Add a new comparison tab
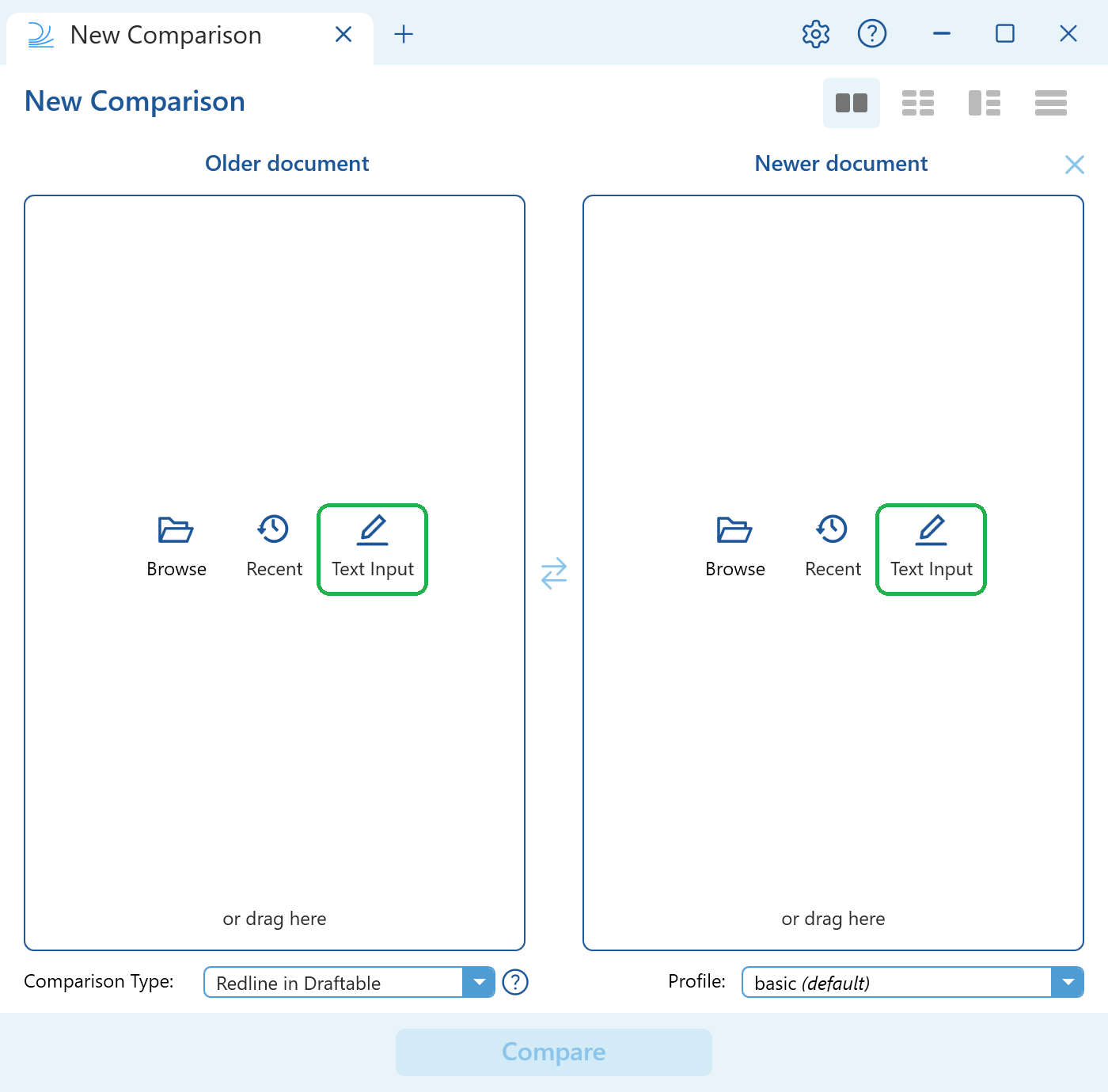 pos(404,34)
